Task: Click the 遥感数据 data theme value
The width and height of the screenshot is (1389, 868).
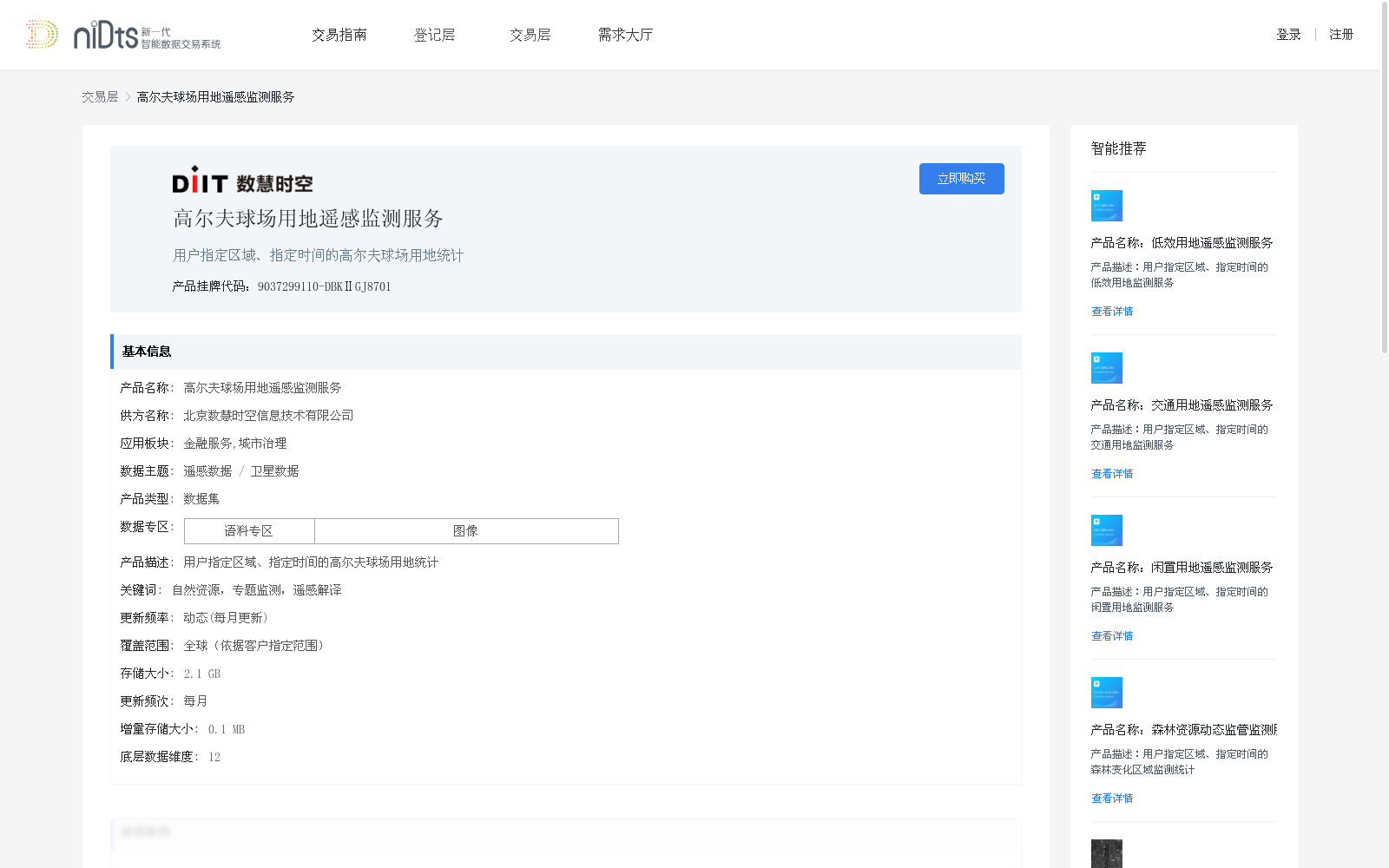Action: coord(207,471)
